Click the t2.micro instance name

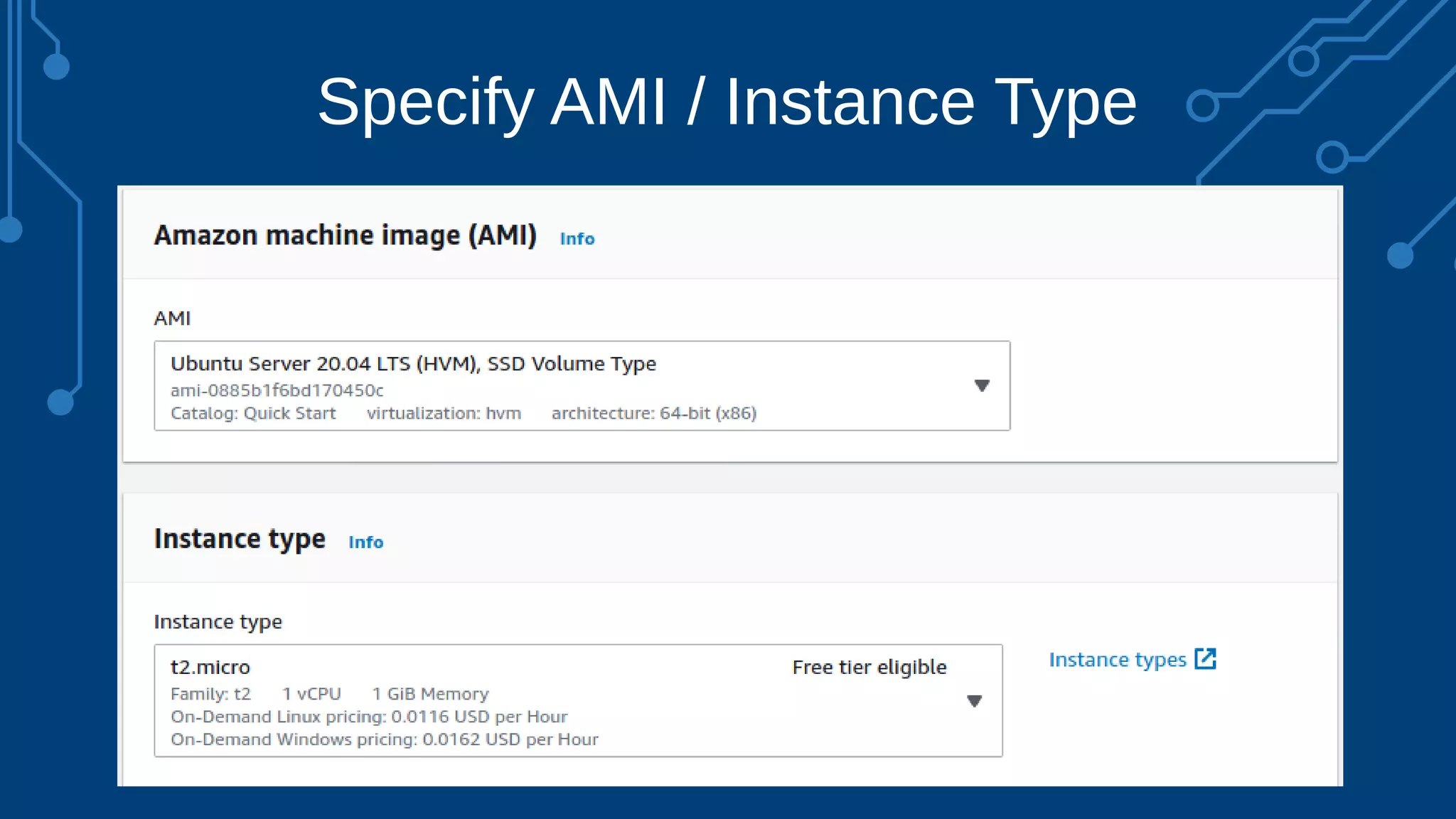pyautogui.click(x=210, y=668)
